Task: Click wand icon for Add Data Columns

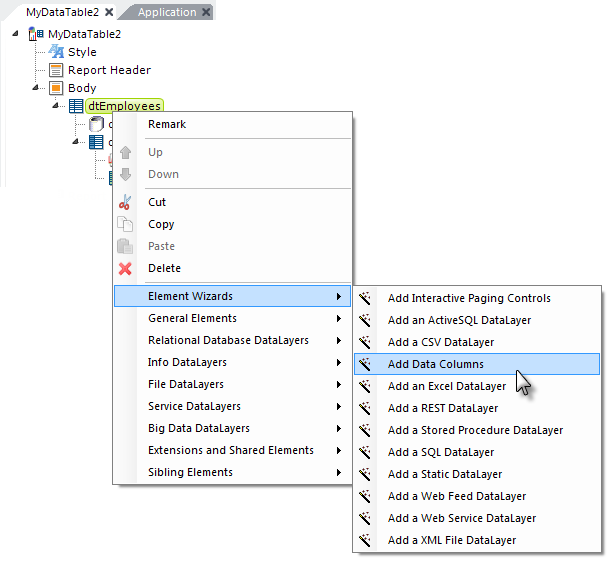Action: pyautogui.click(x=365, y=364)
